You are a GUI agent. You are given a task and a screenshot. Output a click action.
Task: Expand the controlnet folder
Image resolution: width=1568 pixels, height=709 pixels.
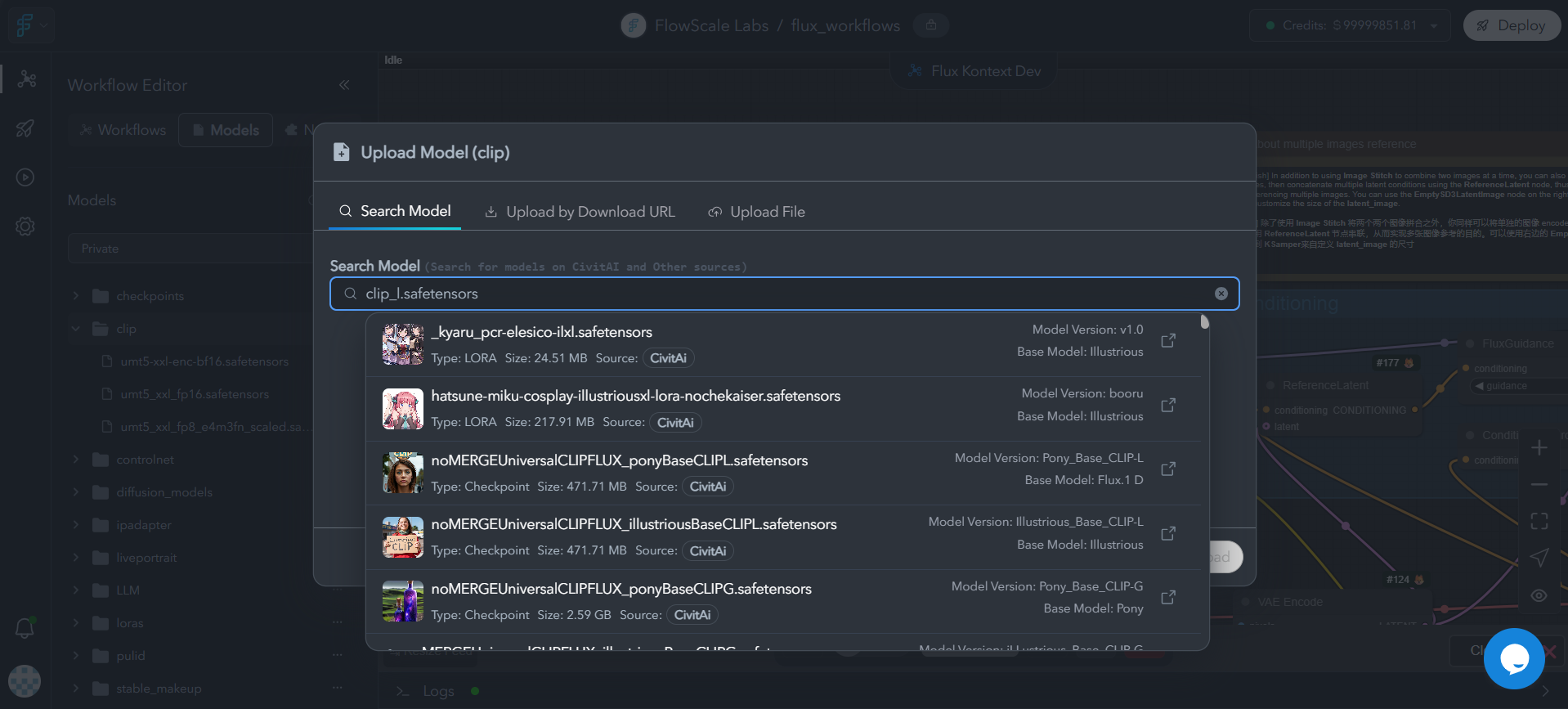(x=76, y=460)
